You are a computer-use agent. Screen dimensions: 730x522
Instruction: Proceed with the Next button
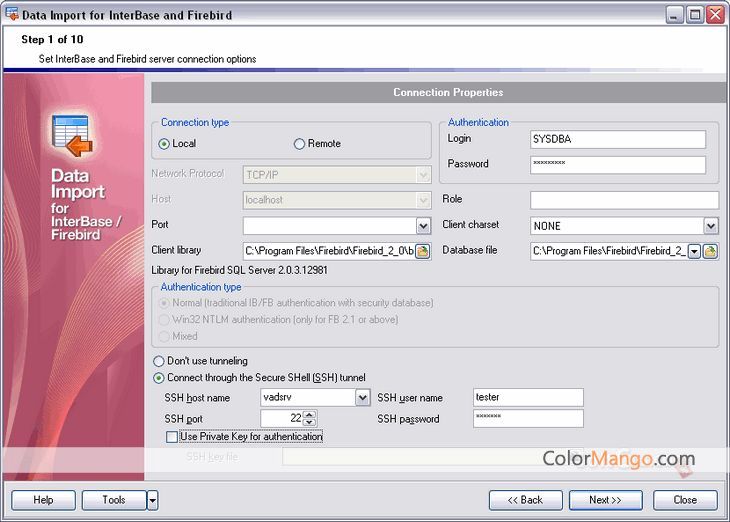pyautogui.click(x=606, y=500)
